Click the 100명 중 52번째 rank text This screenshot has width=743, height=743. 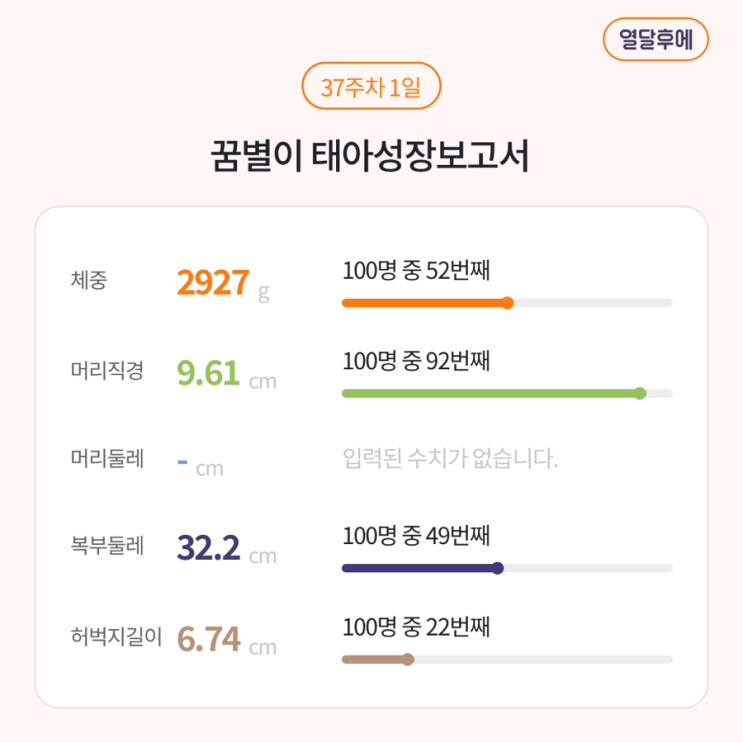(x=415, y=270)
